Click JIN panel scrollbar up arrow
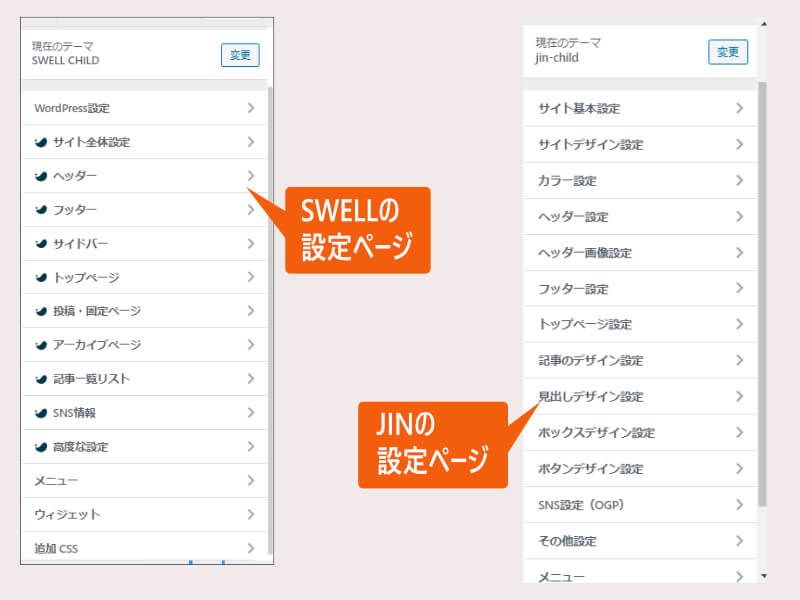 764,24
